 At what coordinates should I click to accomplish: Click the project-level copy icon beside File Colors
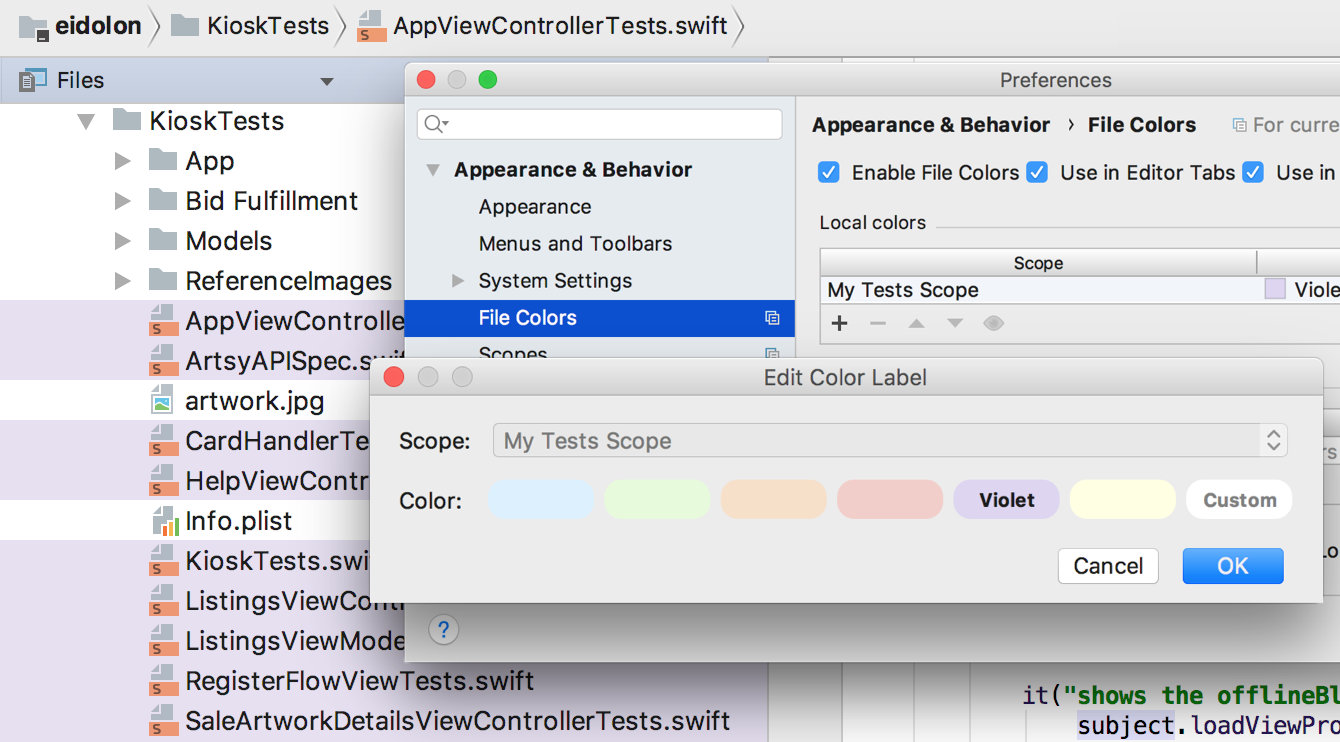pos(772,318)
